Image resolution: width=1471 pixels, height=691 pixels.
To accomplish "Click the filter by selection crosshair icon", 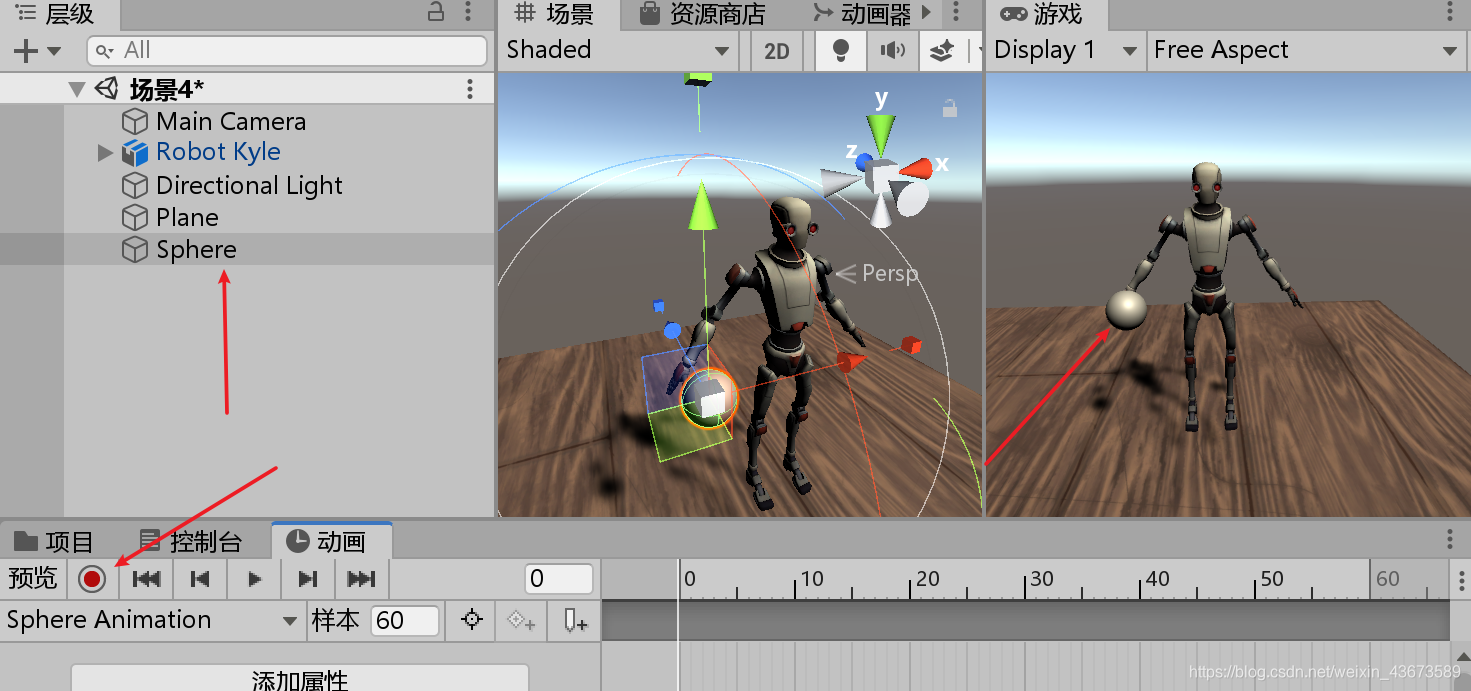I will (472, 620).
